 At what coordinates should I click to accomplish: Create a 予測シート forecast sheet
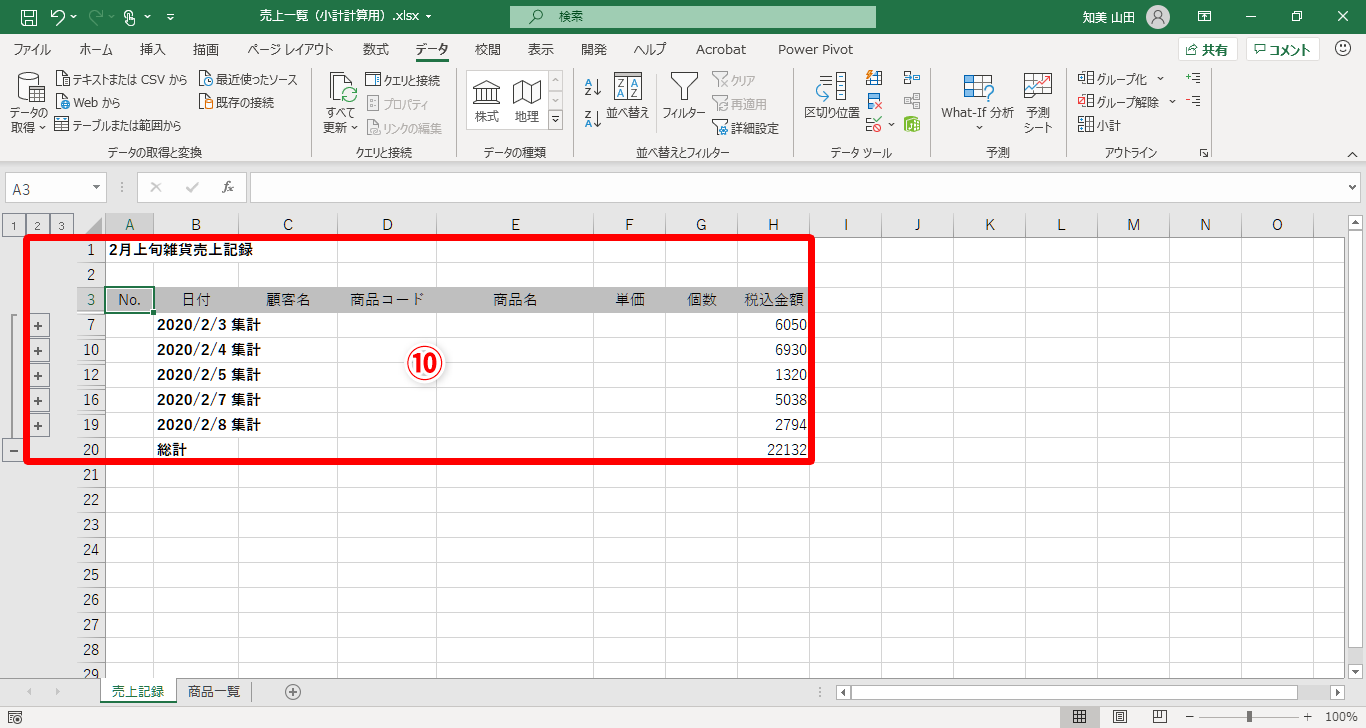coord(1038,103)
